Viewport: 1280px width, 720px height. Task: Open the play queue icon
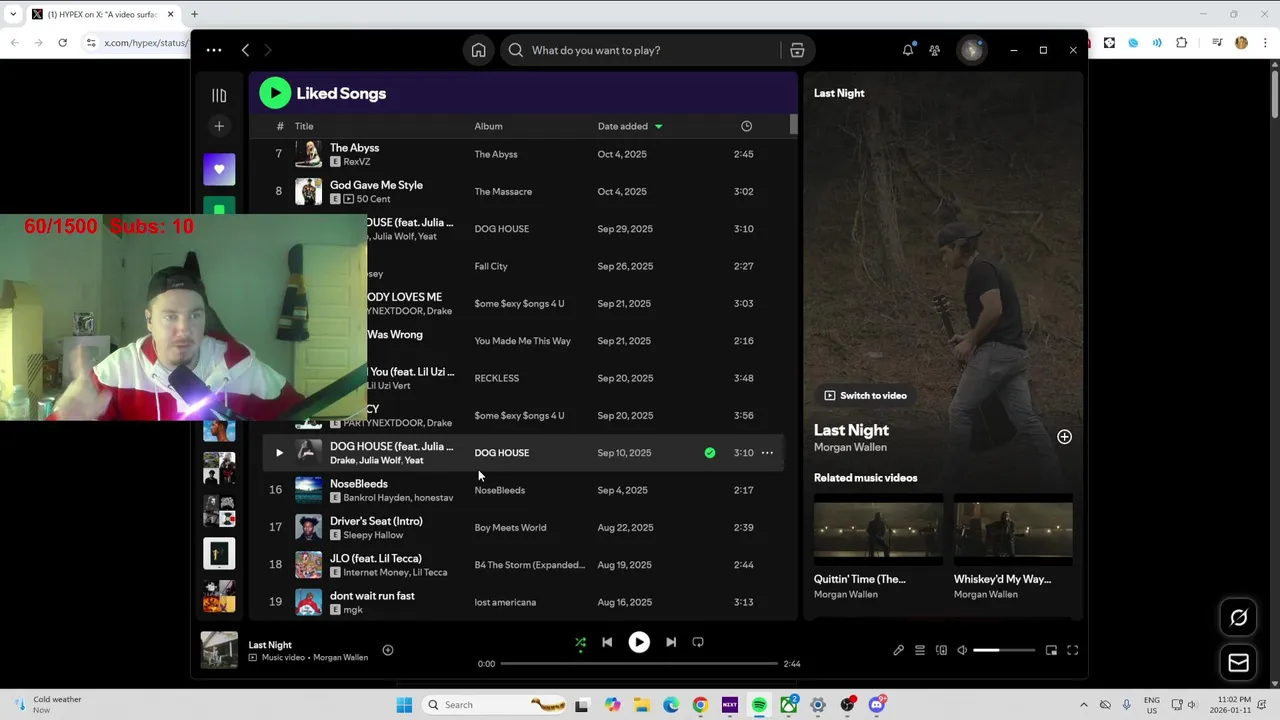[920, 650]
